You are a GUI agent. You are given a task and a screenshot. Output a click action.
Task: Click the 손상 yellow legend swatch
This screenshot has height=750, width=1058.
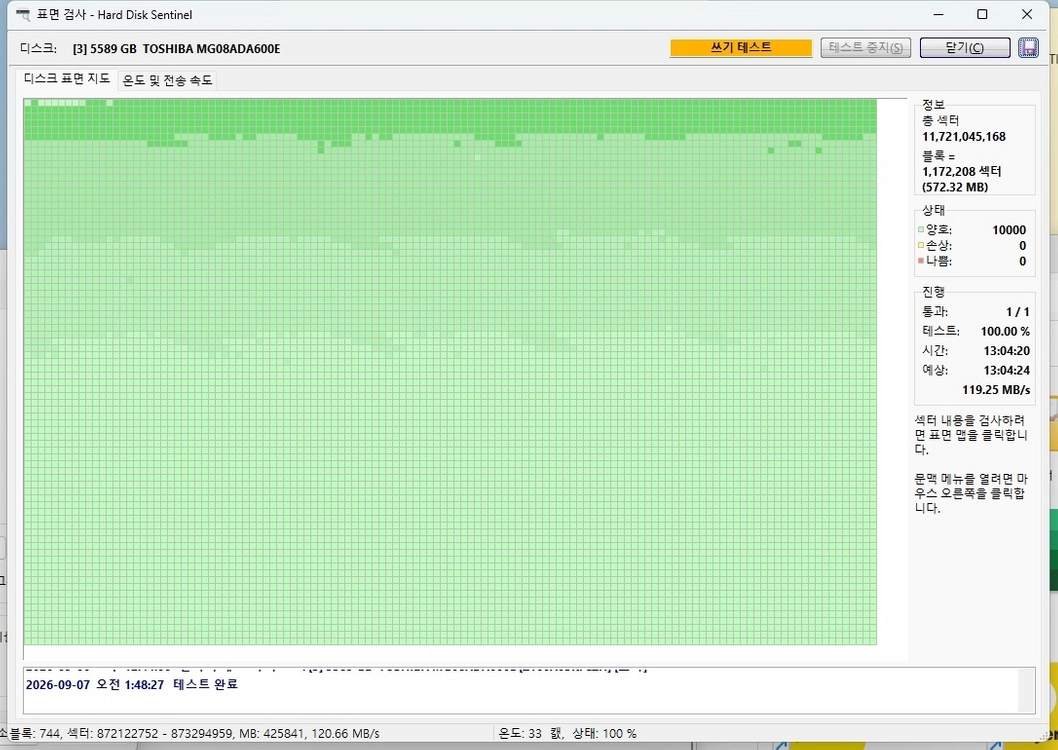(x=920, y=246)
